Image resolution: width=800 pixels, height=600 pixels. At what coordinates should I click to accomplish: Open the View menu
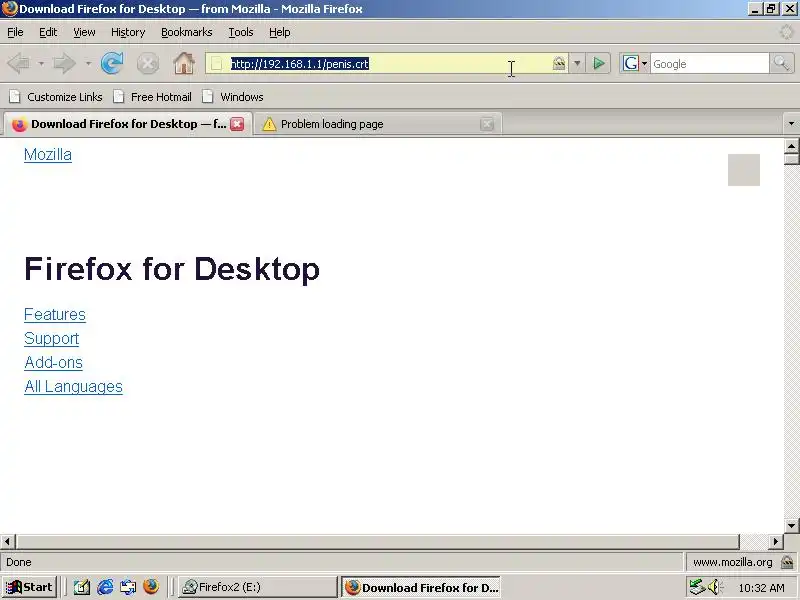[x=84, y=32]
